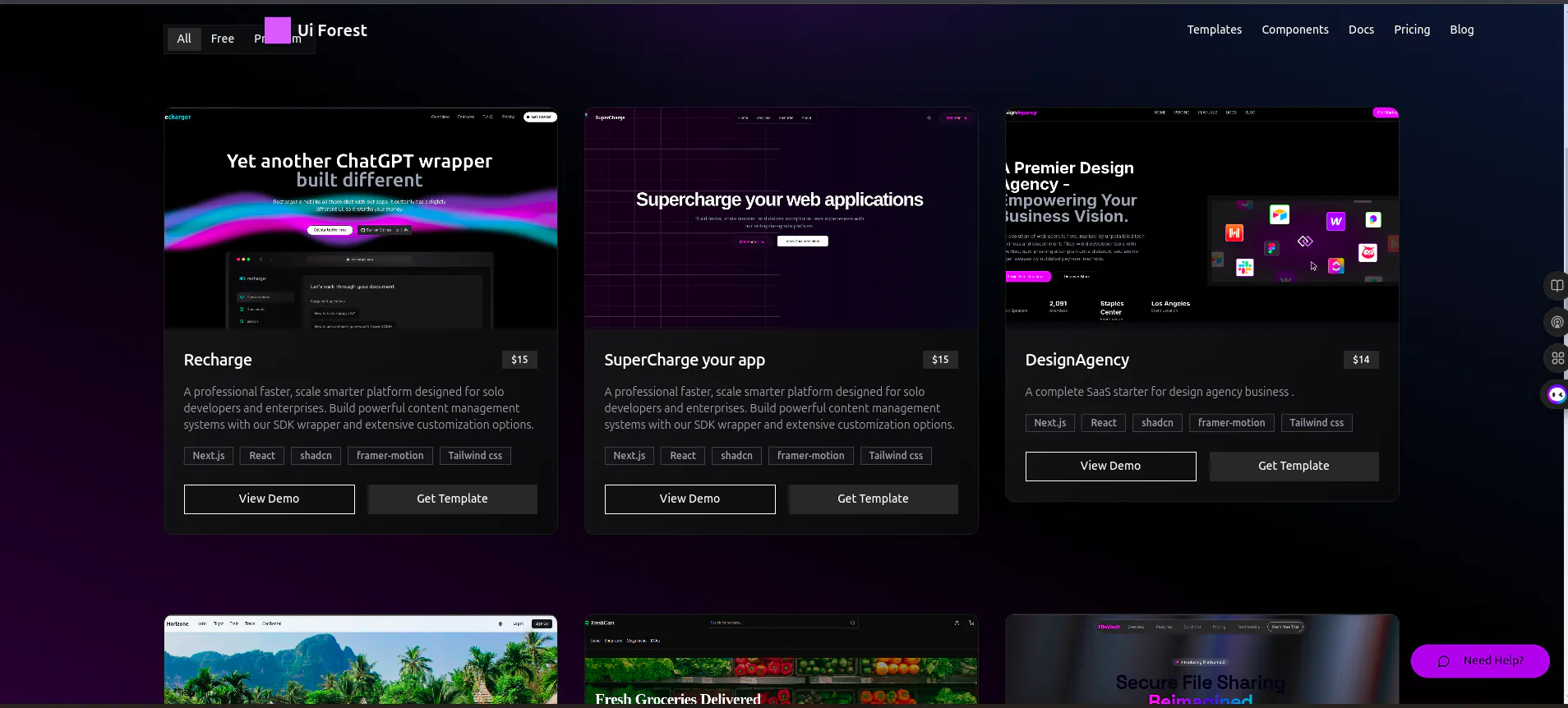Click the Ui Forest brand title
Viewport: 1568px width, 708px height.
332,30
